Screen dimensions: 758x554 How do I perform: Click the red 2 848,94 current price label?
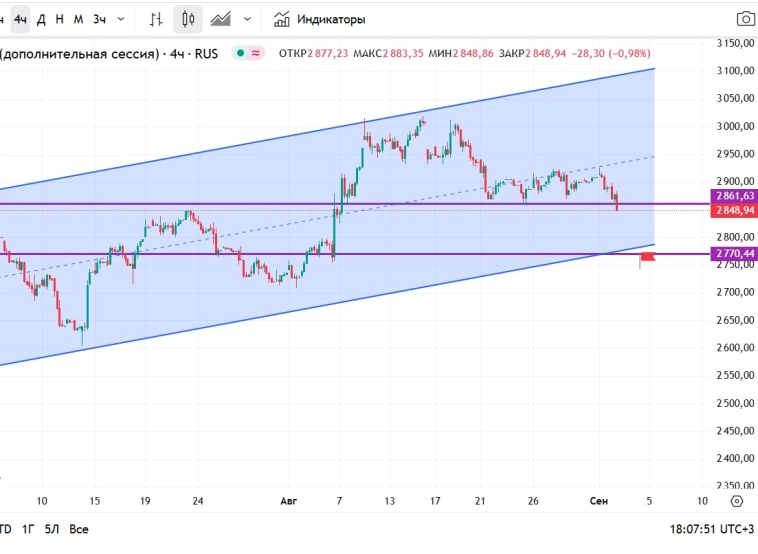tap(733, 211)
